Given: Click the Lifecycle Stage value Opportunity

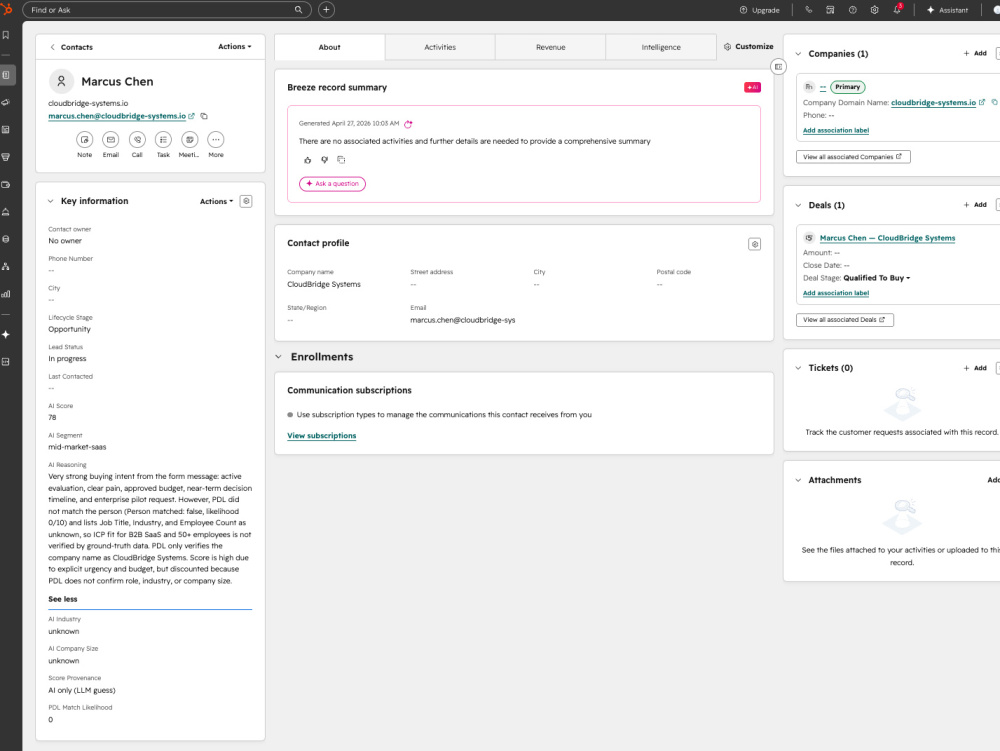Looking at the screenshot, I should [70, 330].
